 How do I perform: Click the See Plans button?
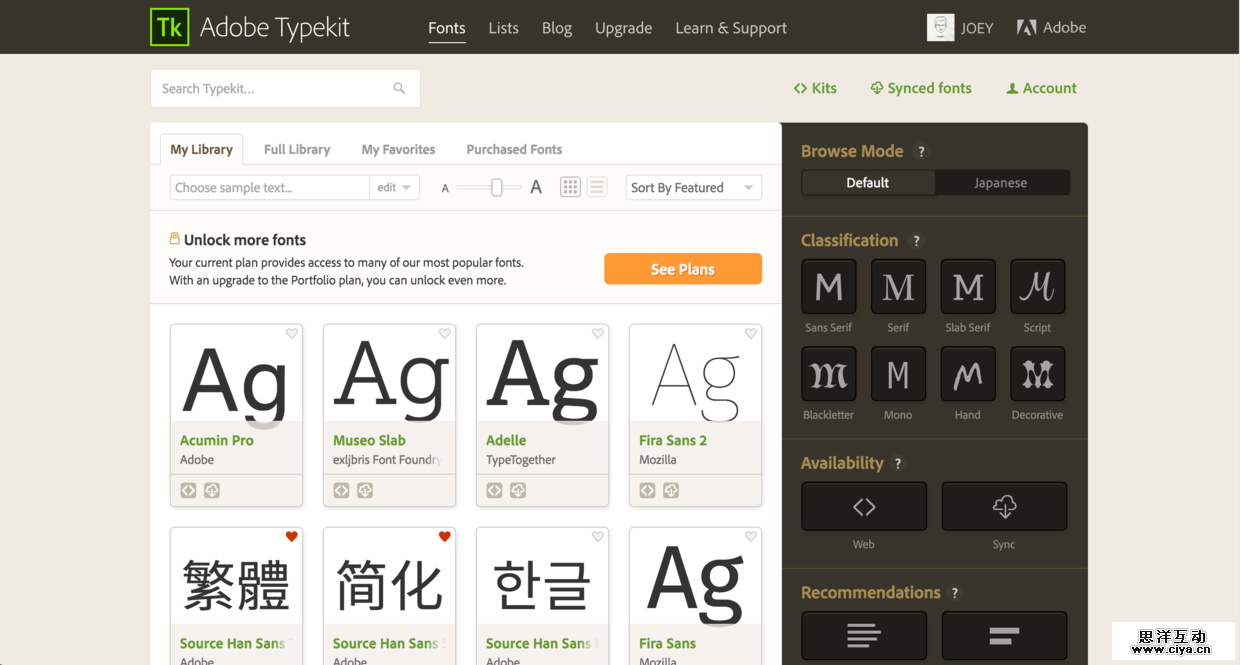(x=683, y=269)
